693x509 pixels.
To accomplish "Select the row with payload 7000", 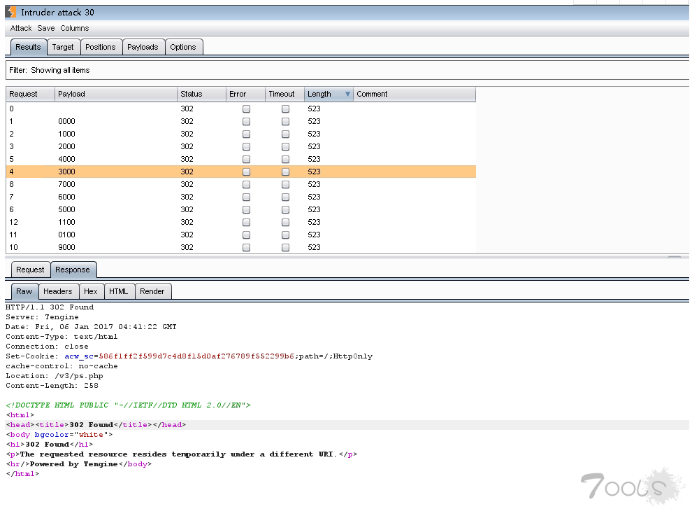I will 241,184.
